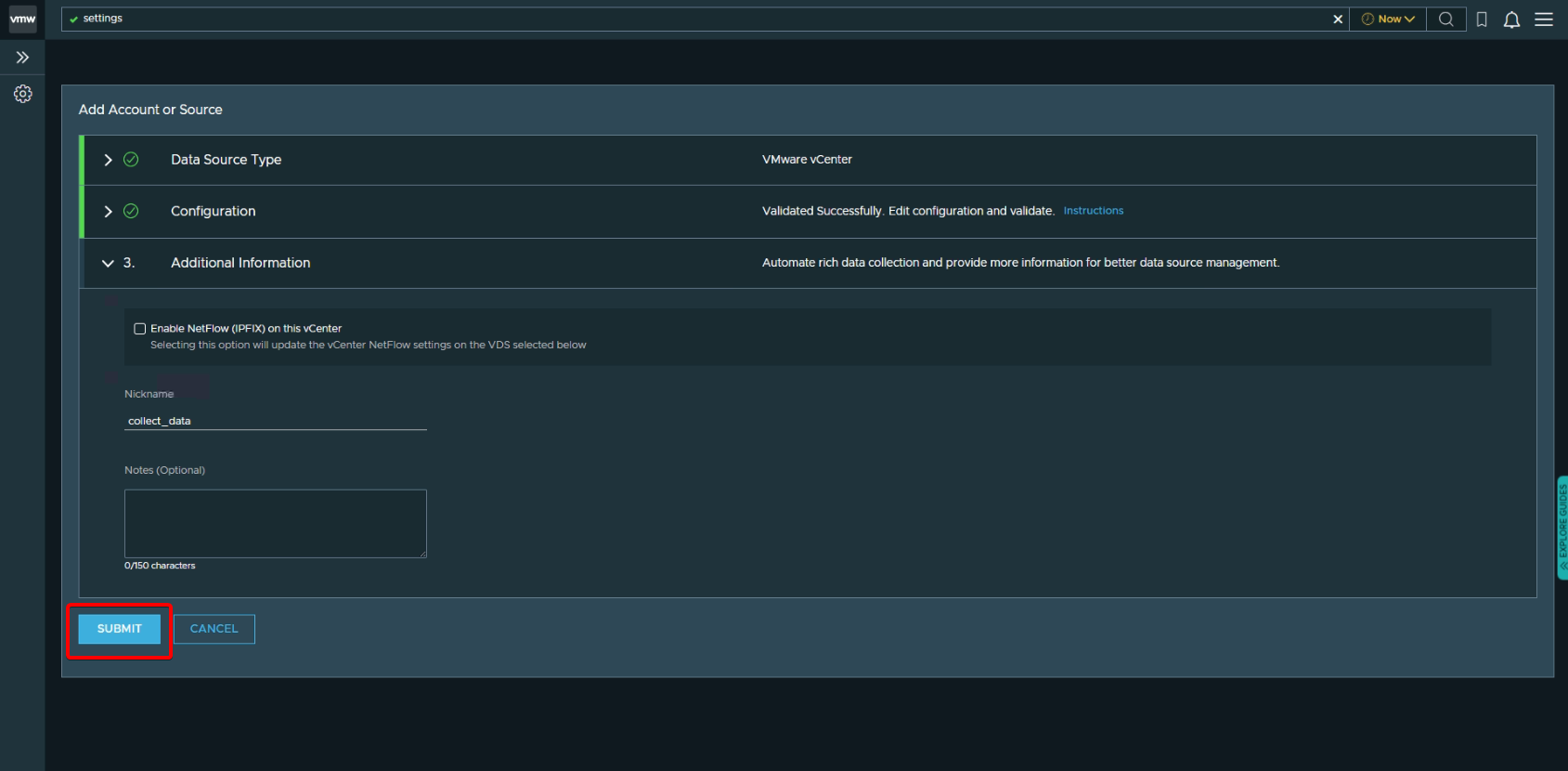Submit the new data source
Screen dimensions: 1568x771
119,629
